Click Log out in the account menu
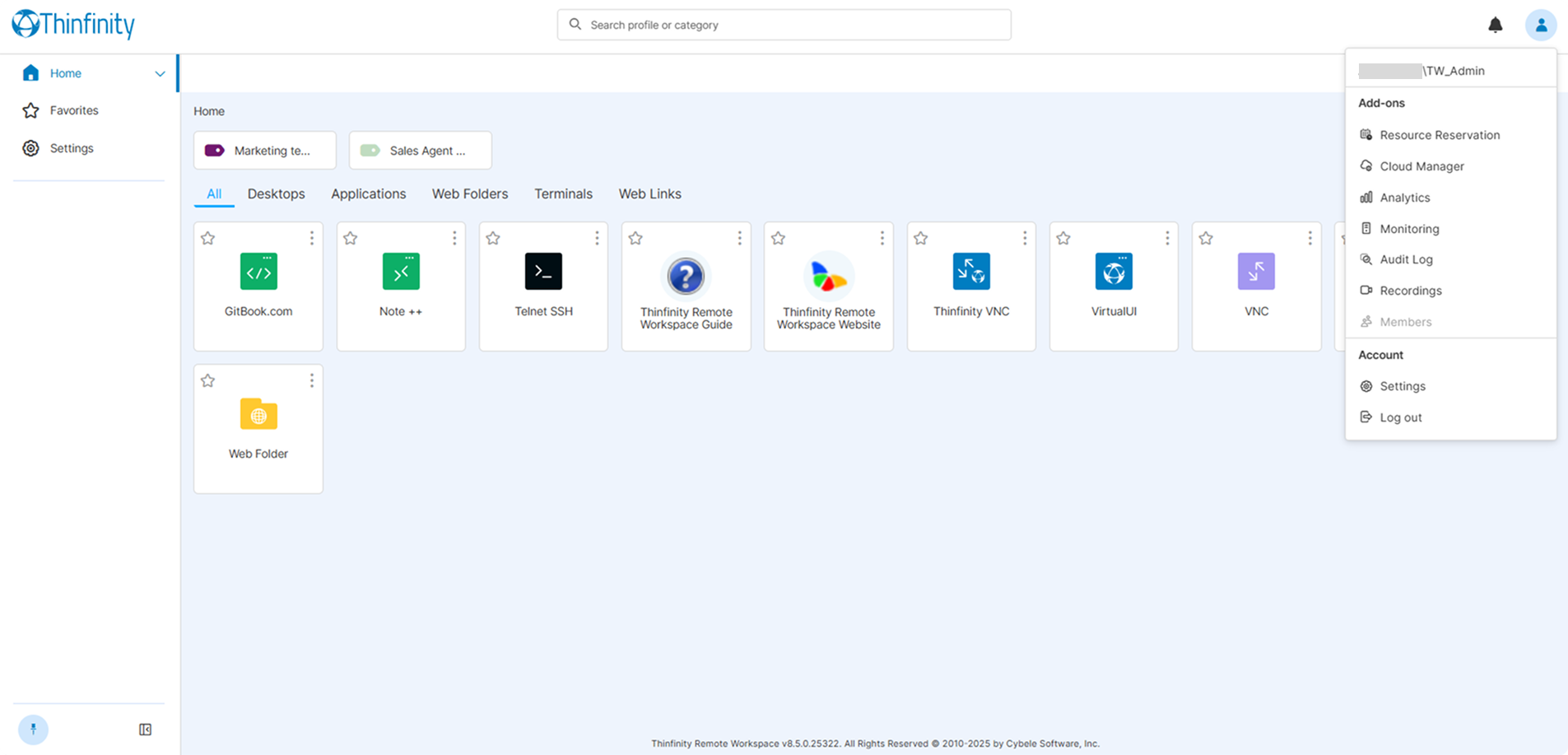This screenshot has height=755, width=1568. 1400,417
